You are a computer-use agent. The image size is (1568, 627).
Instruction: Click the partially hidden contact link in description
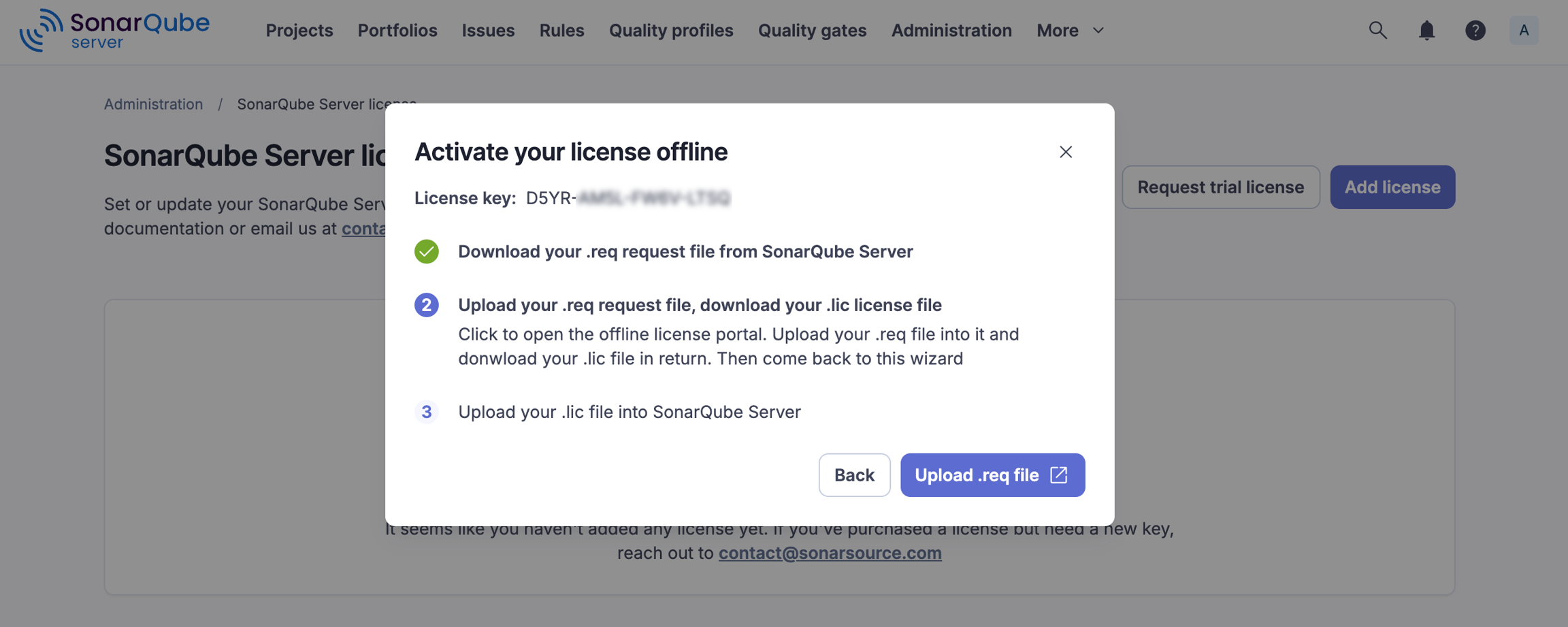click(363, 229)
